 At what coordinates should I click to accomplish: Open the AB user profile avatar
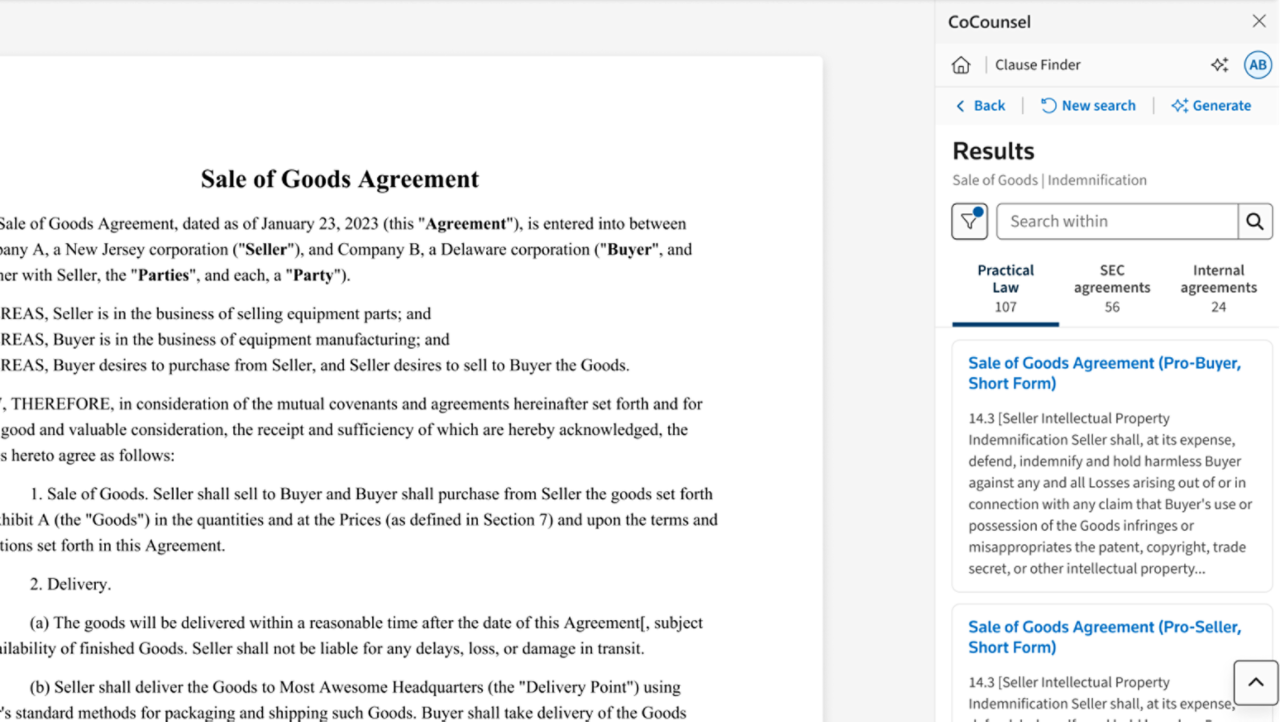[x=1258, y=65]
